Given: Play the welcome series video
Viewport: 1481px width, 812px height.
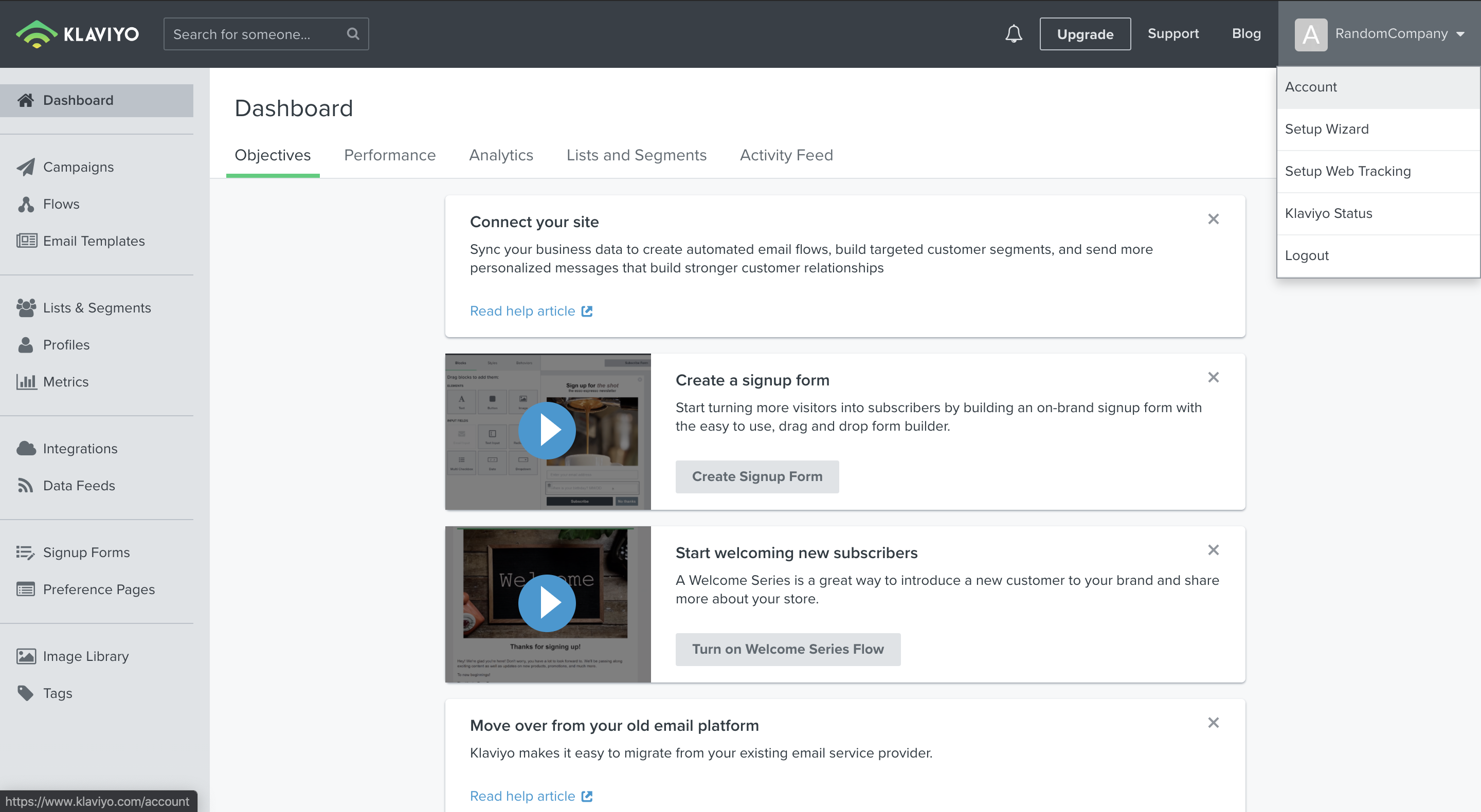Looking at the screenshot, I should pos(547,603).
